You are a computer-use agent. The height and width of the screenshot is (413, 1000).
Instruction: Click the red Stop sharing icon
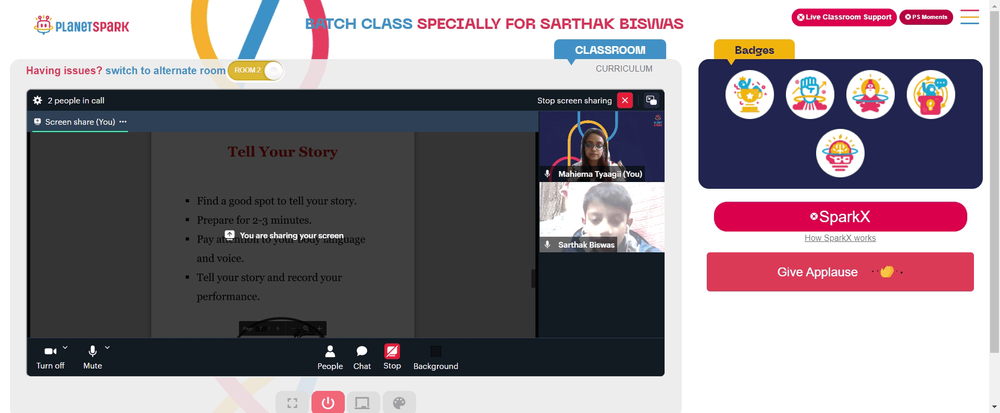[392, 351]
